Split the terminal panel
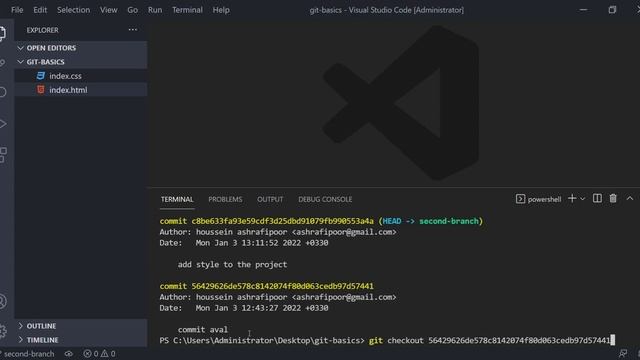Image resolution: width=640 pixels, height=360 pixels. [597, 198]
